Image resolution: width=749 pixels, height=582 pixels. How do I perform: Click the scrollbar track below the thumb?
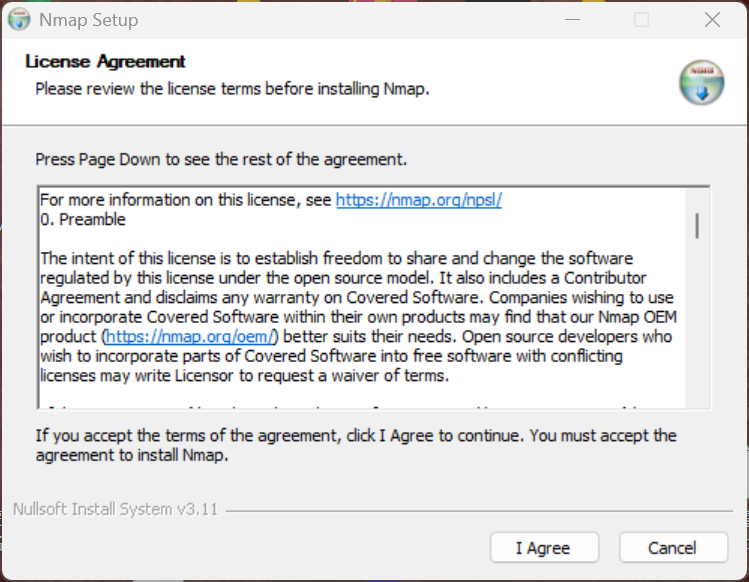696,330
